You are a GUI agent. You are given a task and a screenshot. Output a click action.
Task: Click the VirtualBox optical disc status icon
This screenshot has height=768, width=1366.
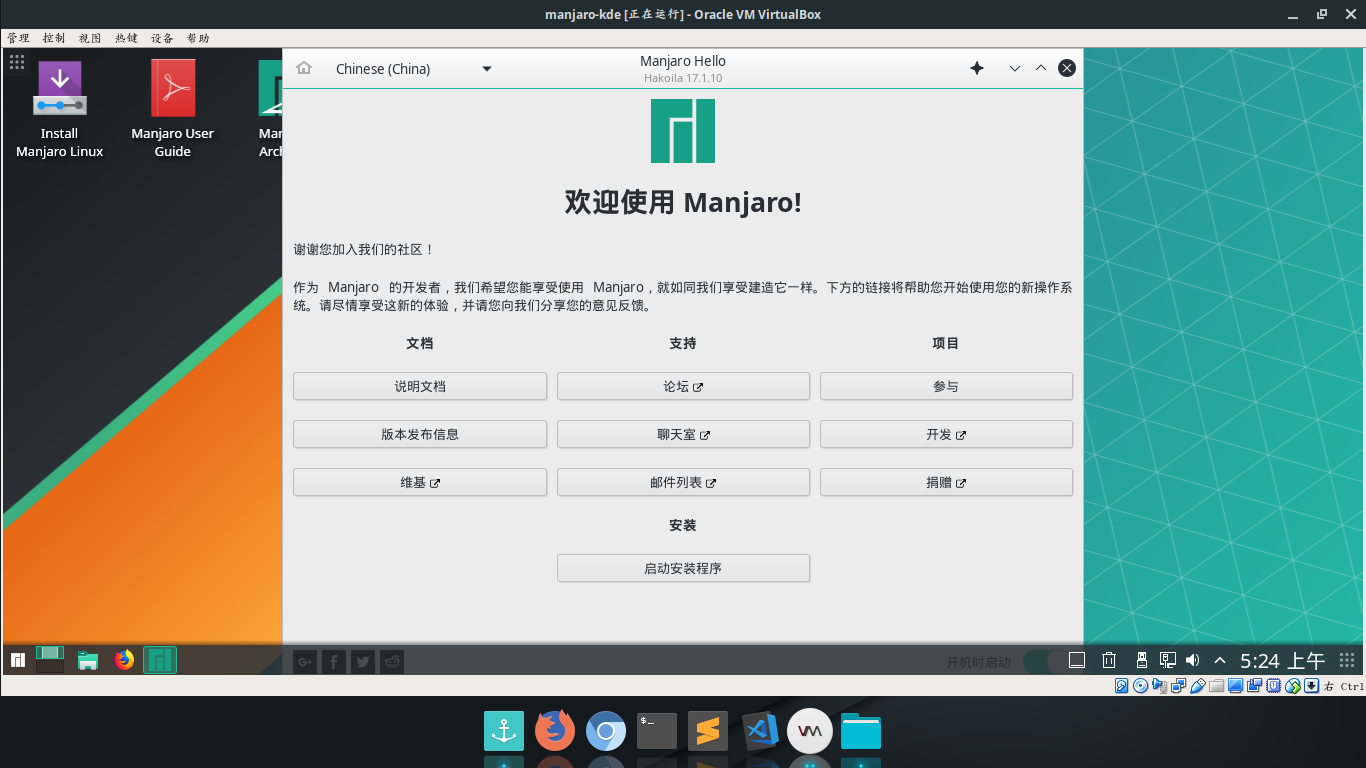1140,686
